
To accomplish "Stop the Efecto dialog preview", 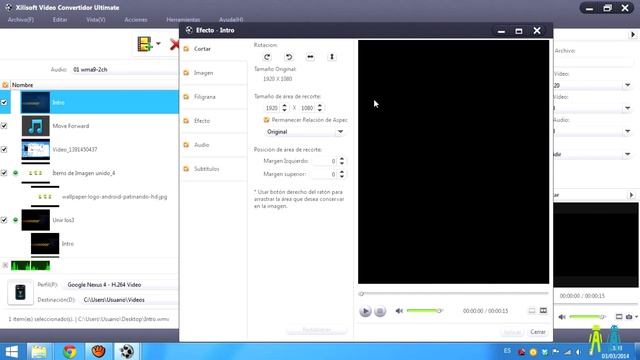I will coord(380,311).
